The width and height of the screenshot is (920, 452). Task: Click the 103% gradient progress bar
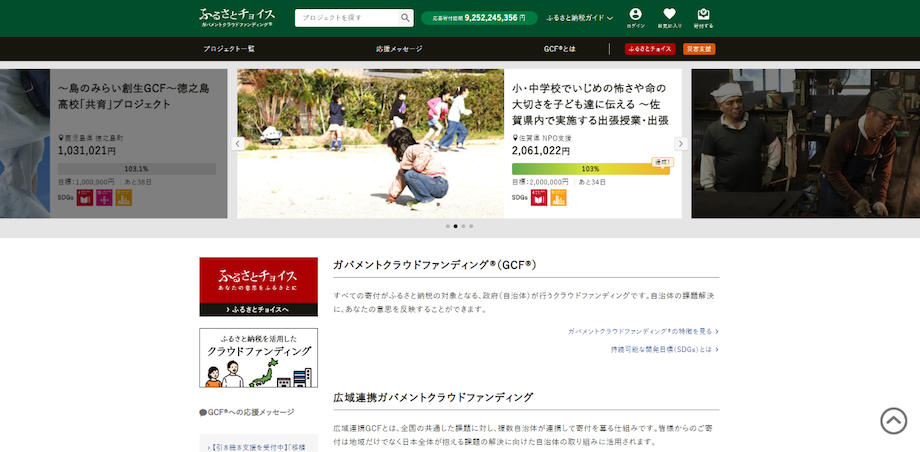point(591,169)
